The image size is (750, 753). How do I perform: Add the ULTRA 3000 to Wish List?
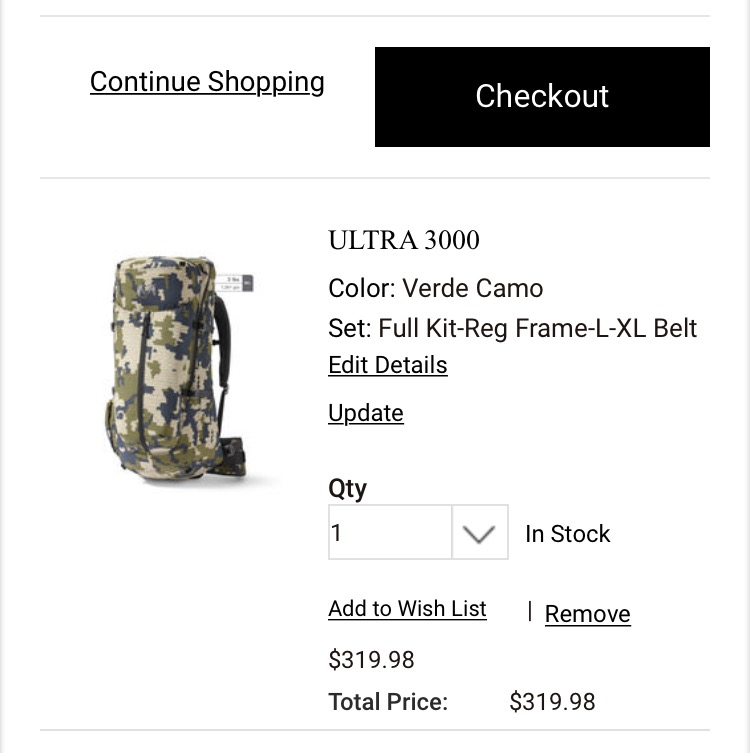(407, 609)
